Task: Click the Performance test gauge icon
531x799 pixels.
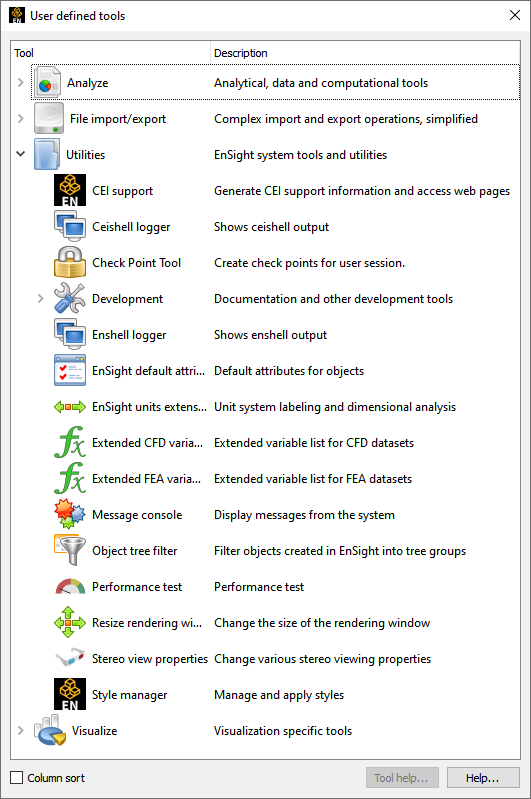Action: (70, 587)
